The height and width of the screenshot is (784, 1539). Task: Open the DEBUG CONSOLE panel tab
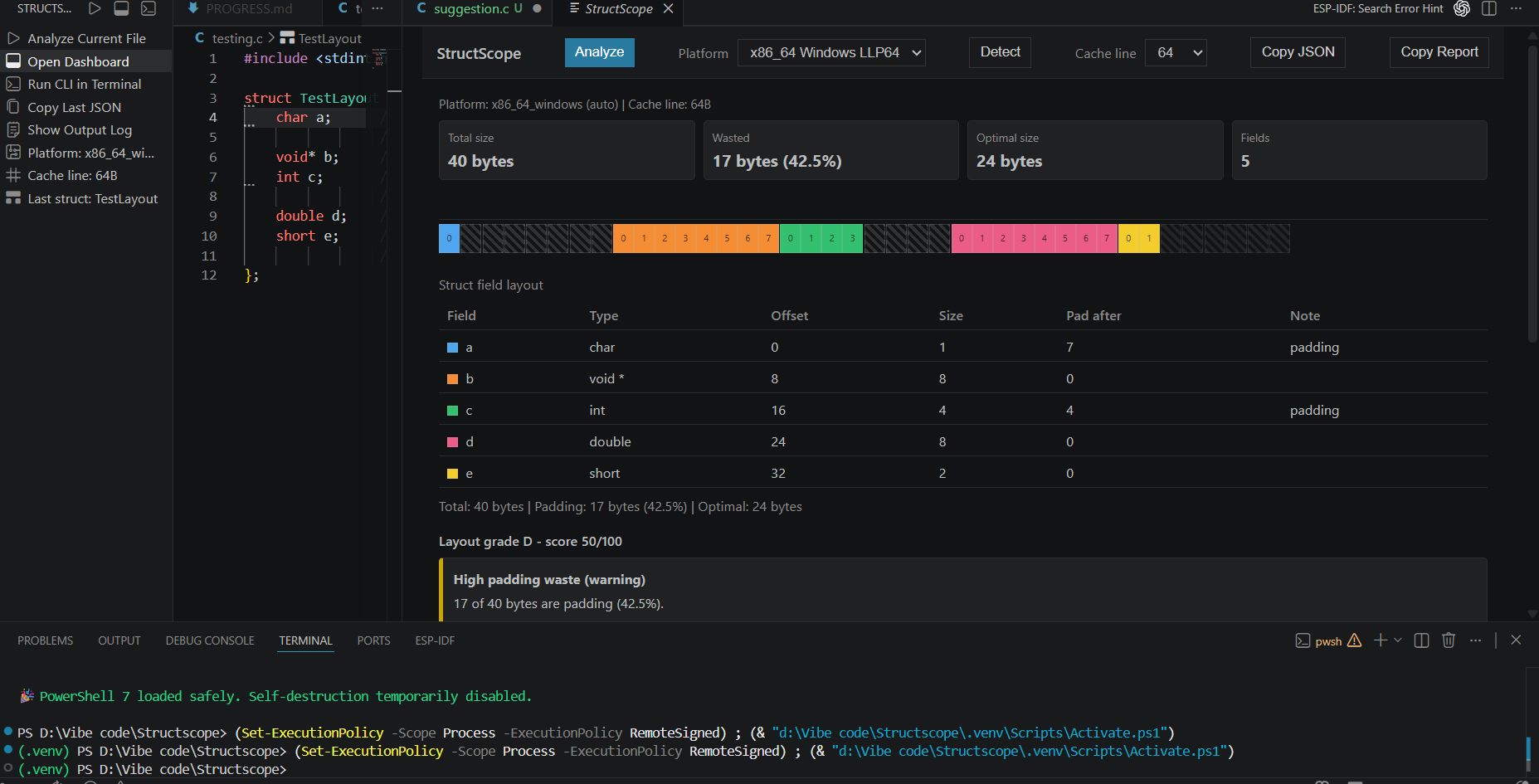(x=210, y=640)
